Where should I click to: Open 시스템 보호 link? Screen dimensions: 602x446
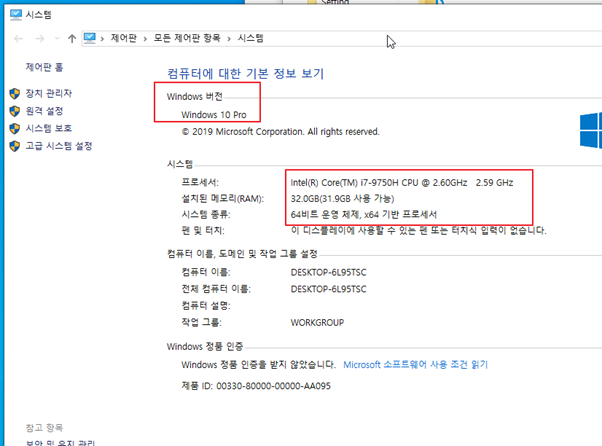pyautogui.click(x=49, y=128)
